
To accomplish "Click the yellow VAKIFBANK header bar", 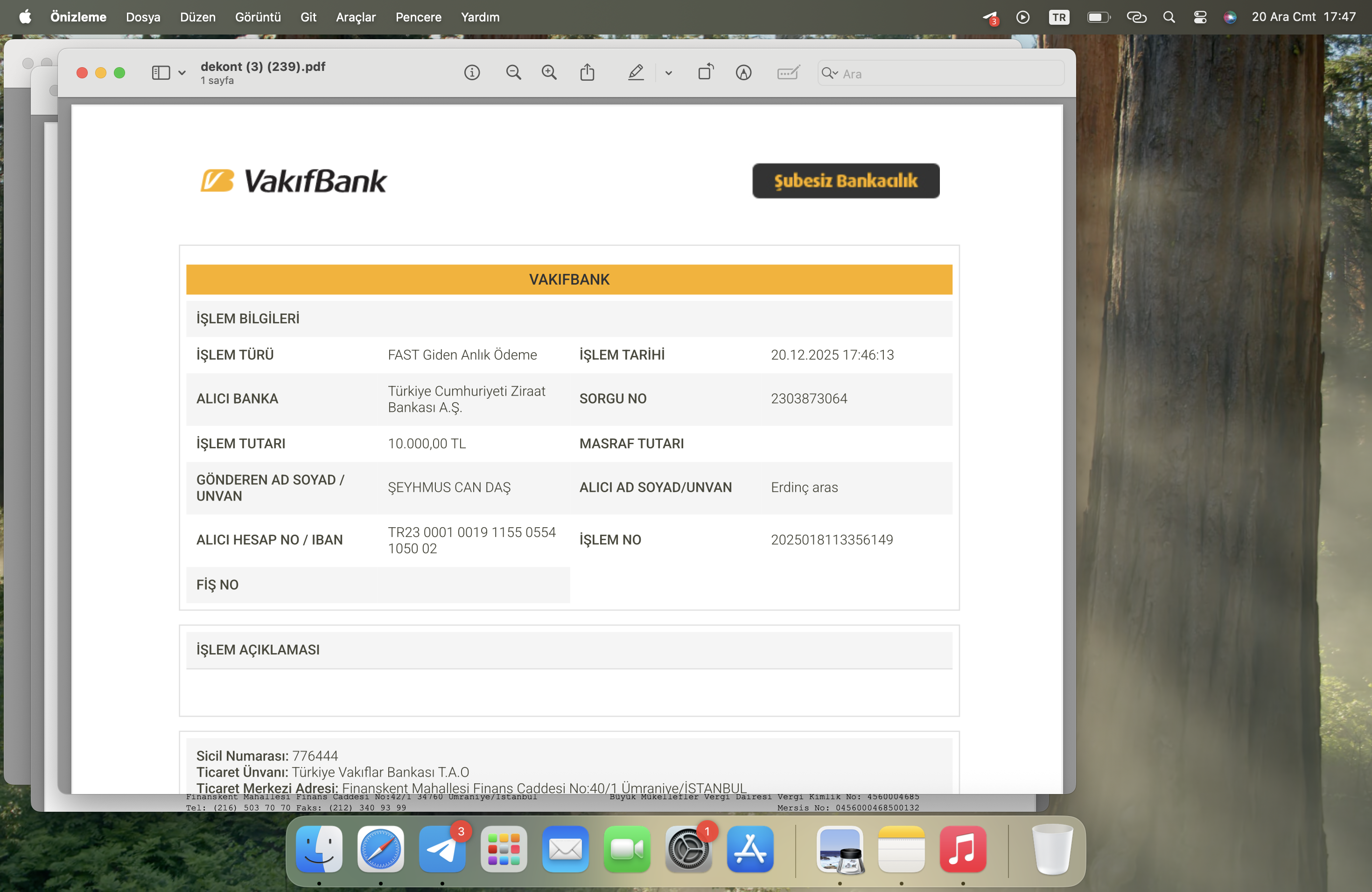I will tap(569, 279).
